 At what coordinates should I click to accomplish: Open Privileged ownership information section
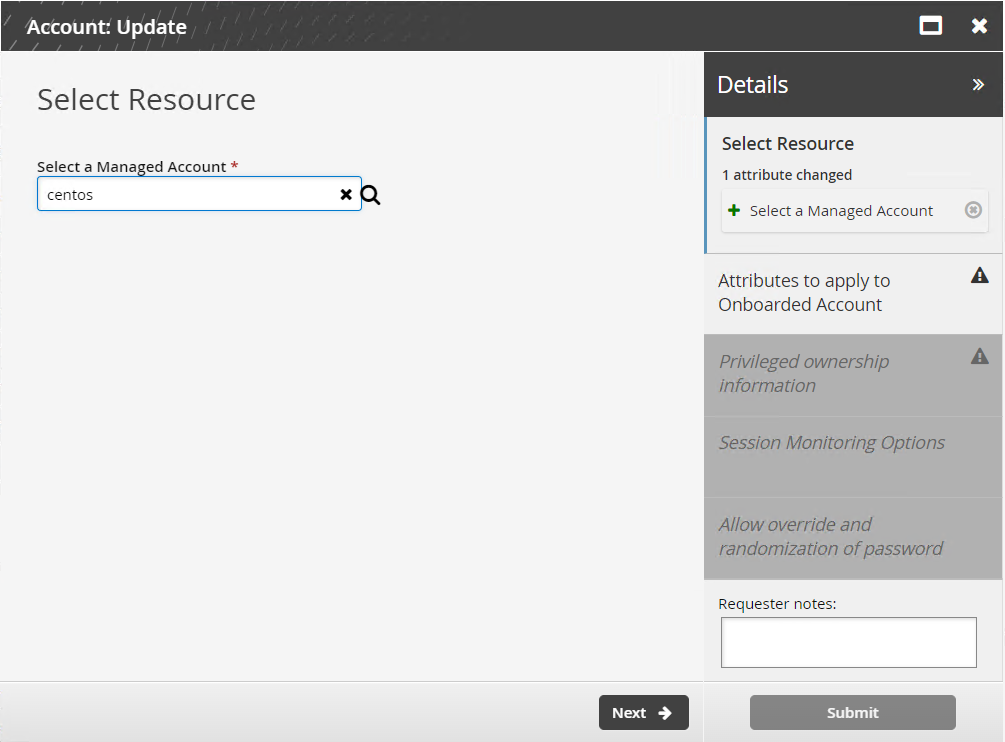point(804,374)
